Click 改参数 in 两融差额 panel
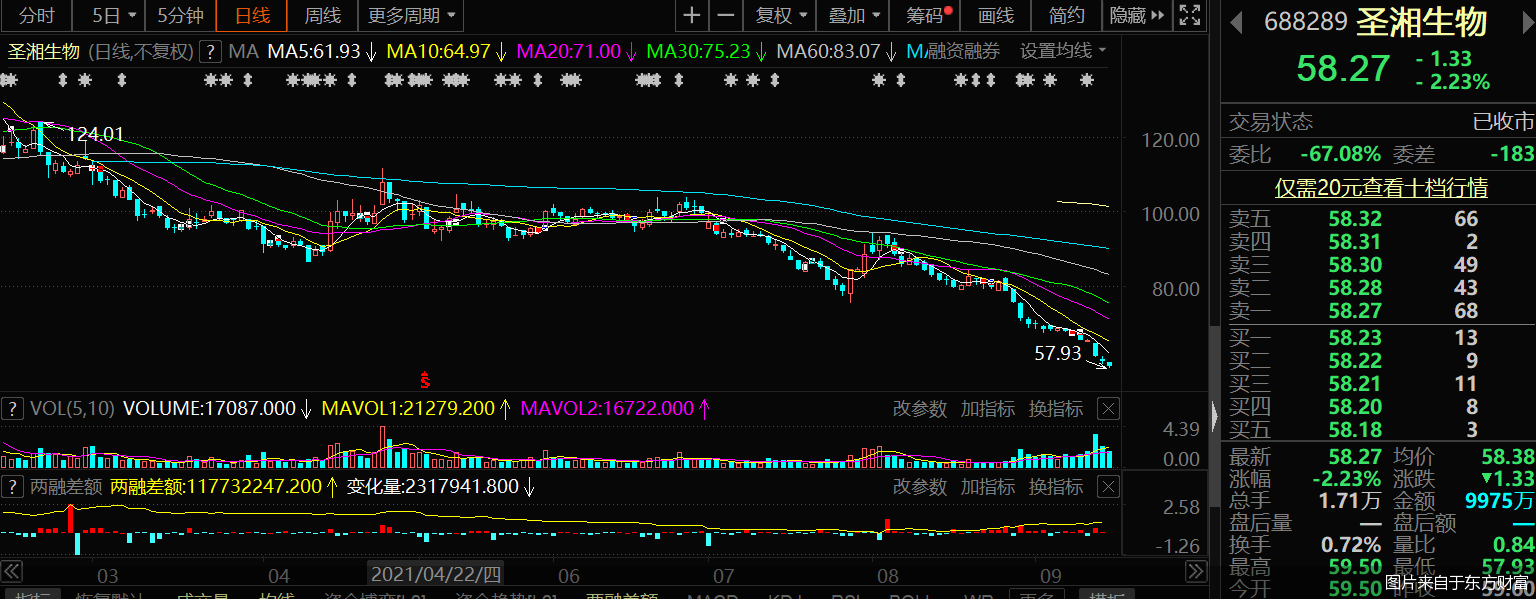1536x599 pixels. (x=919, y=487)
